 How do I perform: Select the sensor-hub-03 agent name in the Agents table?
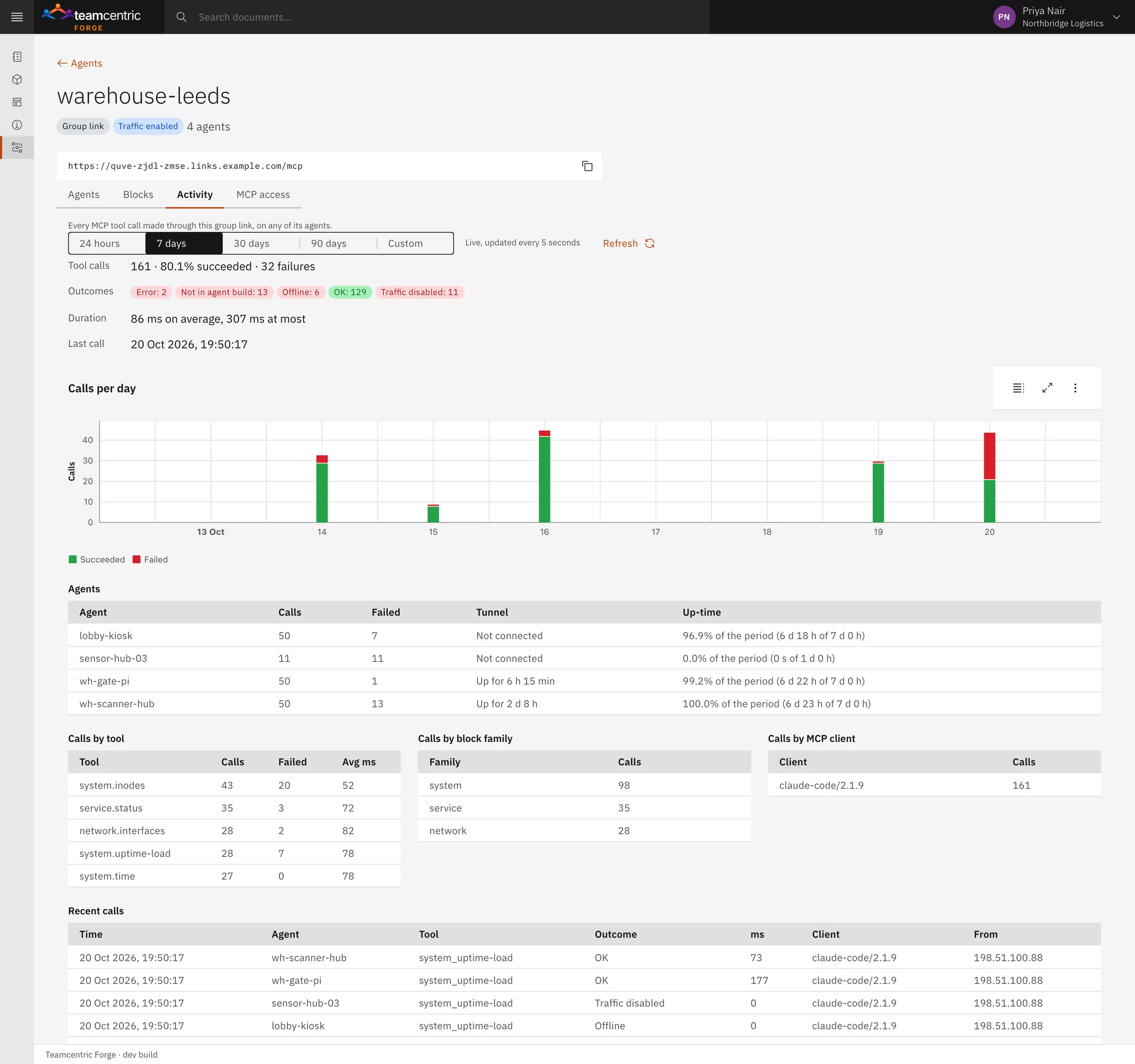(x=113, y=658)
